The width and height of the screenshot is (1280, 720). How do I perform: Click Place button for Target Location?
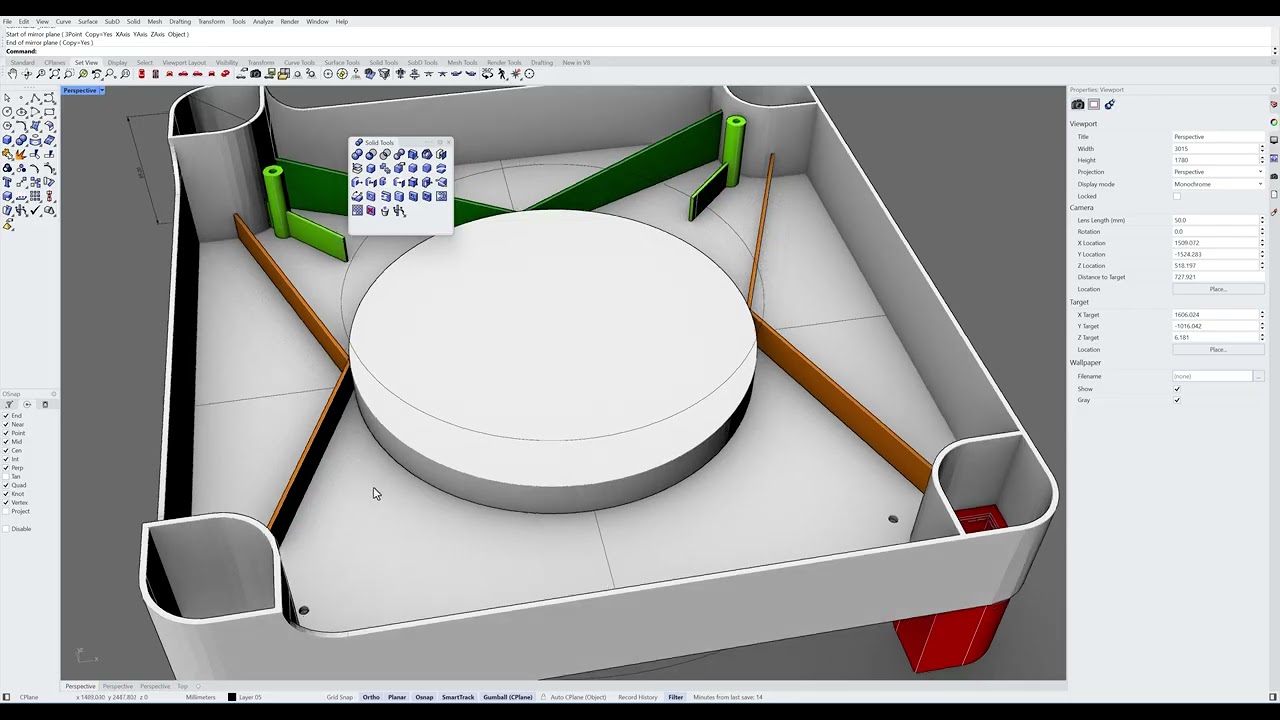tap(1218, 350)
